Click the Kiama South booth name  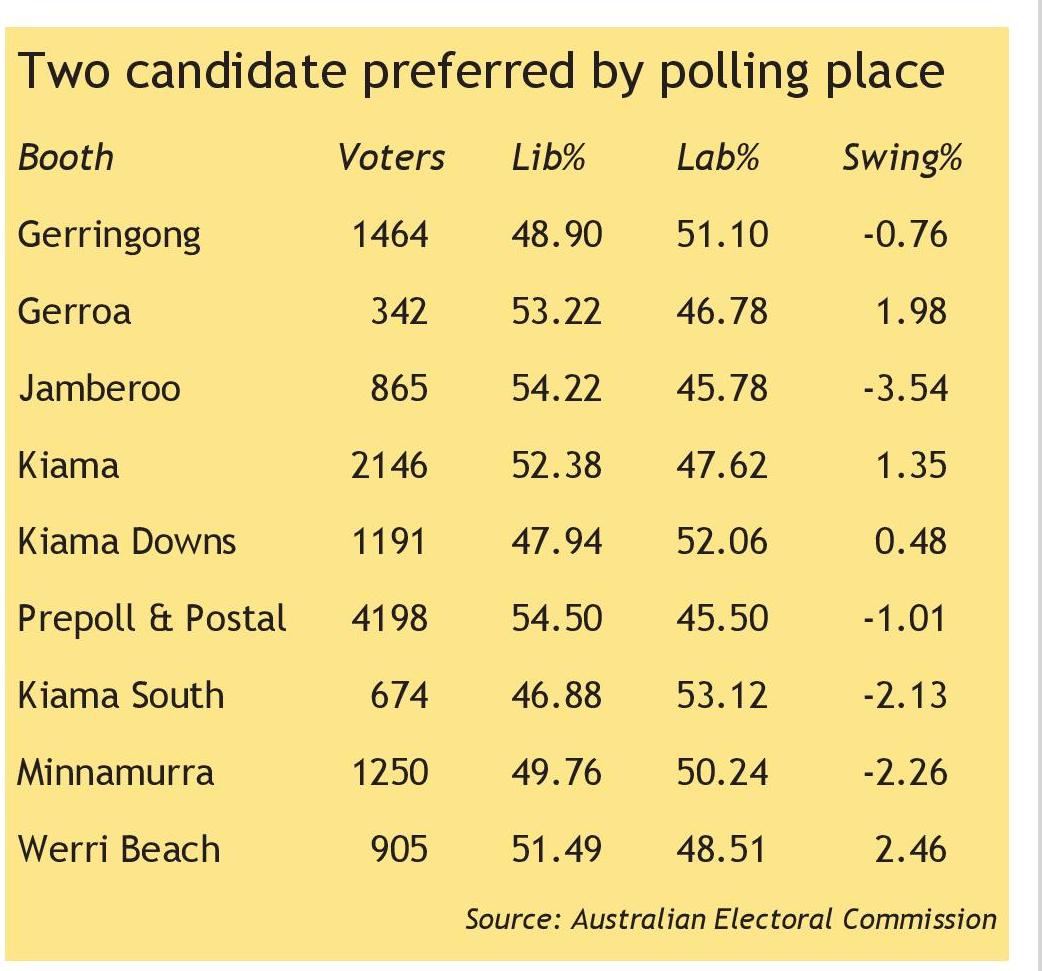121,696
